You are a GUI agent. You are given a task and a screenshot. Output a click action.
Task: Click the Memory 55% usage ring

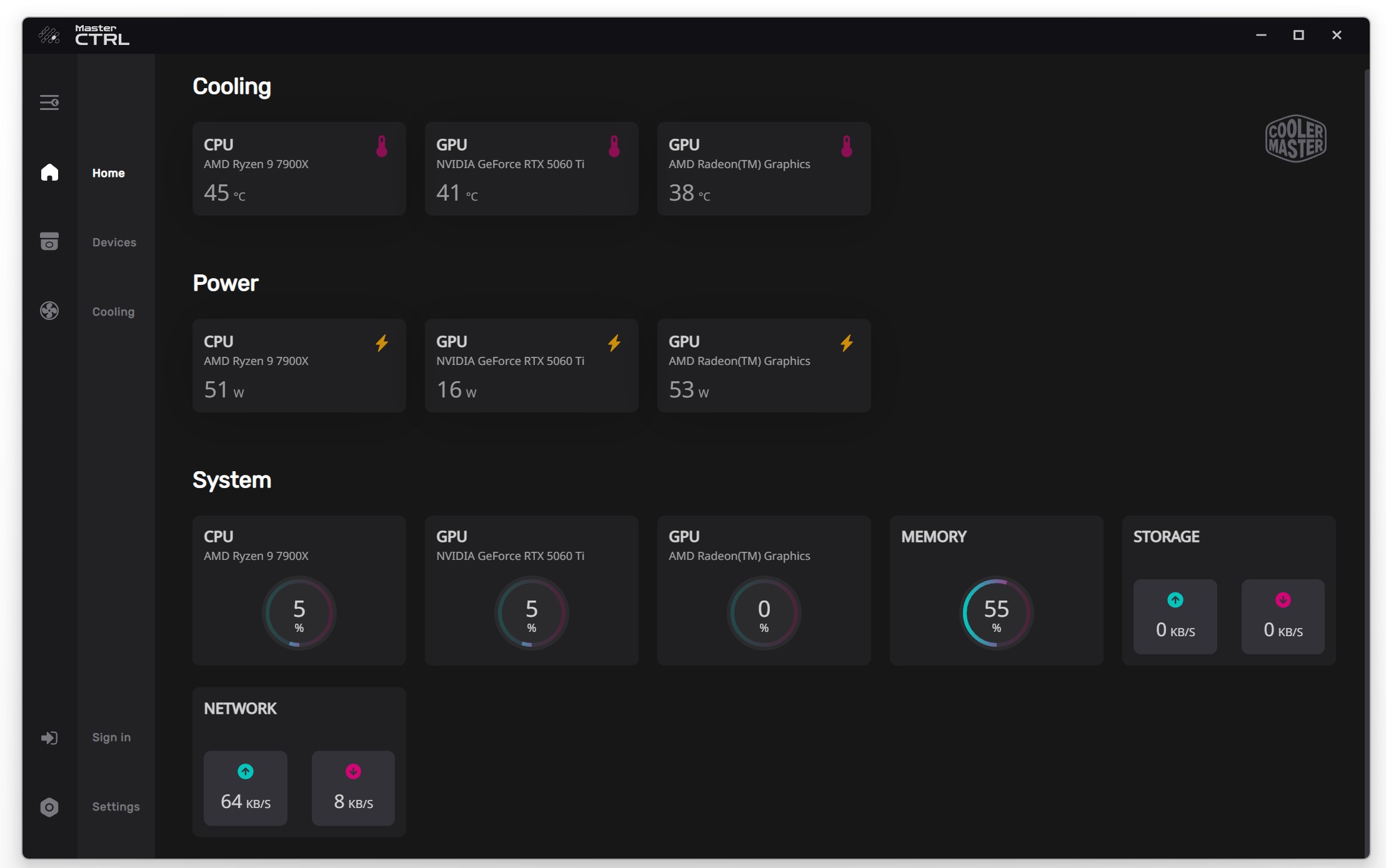(996, 612)
